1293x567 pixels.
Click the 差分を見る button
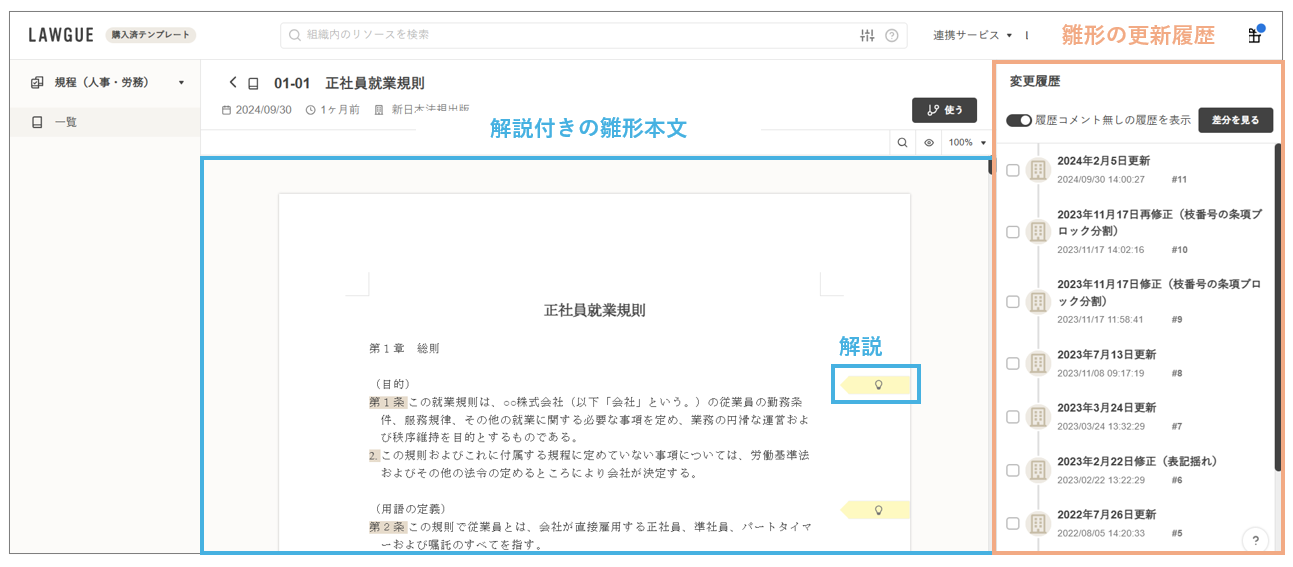[x=1235, y=120]
